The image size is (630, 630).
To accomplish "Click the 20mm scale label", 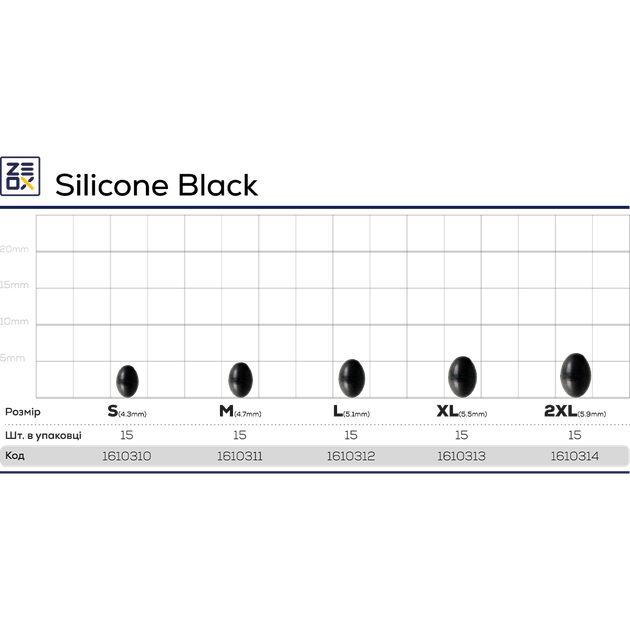I will coord(14,249).
